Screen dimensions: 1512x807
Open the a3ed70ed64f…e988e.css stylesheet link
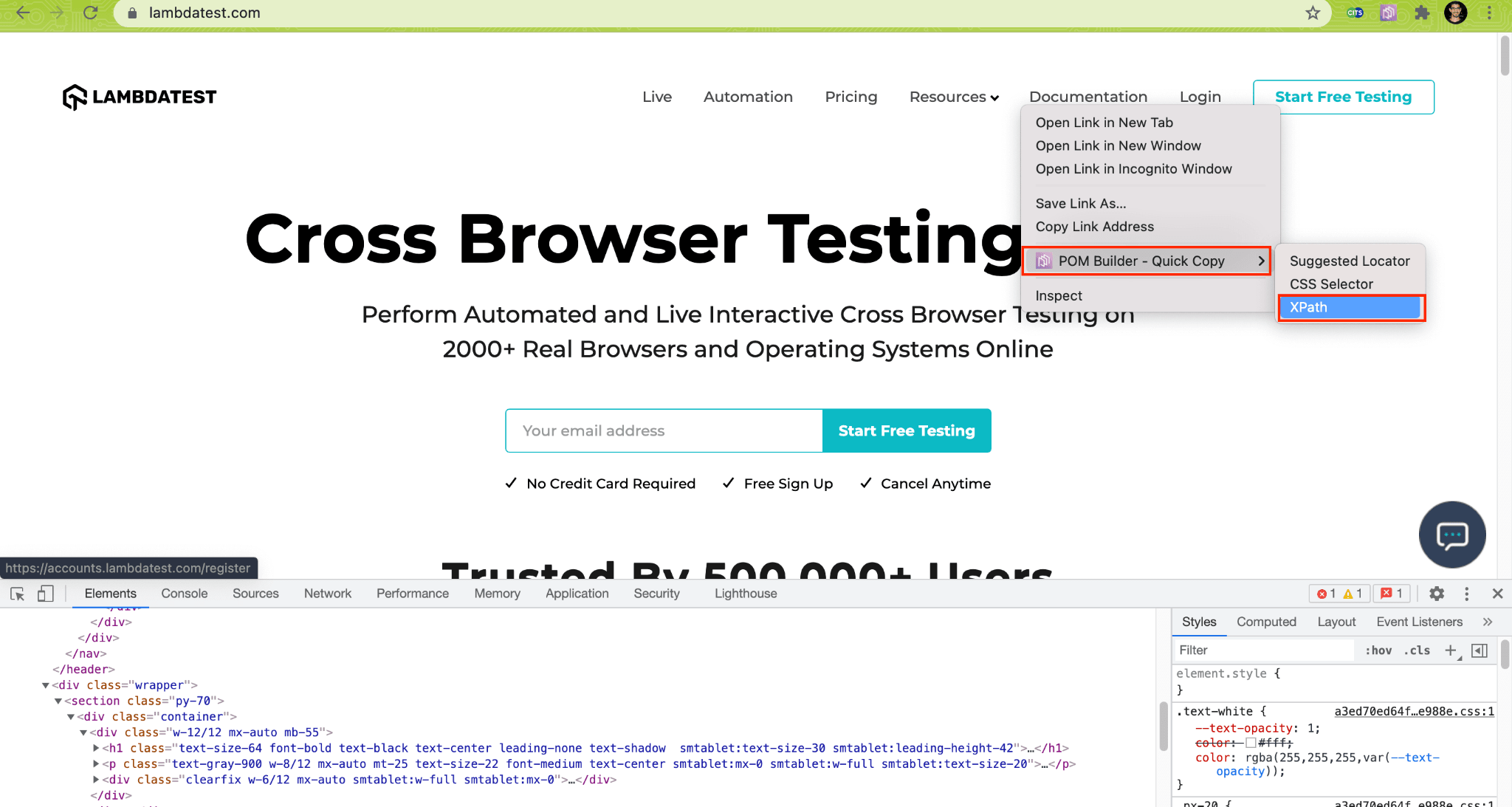pos(1413,711)
